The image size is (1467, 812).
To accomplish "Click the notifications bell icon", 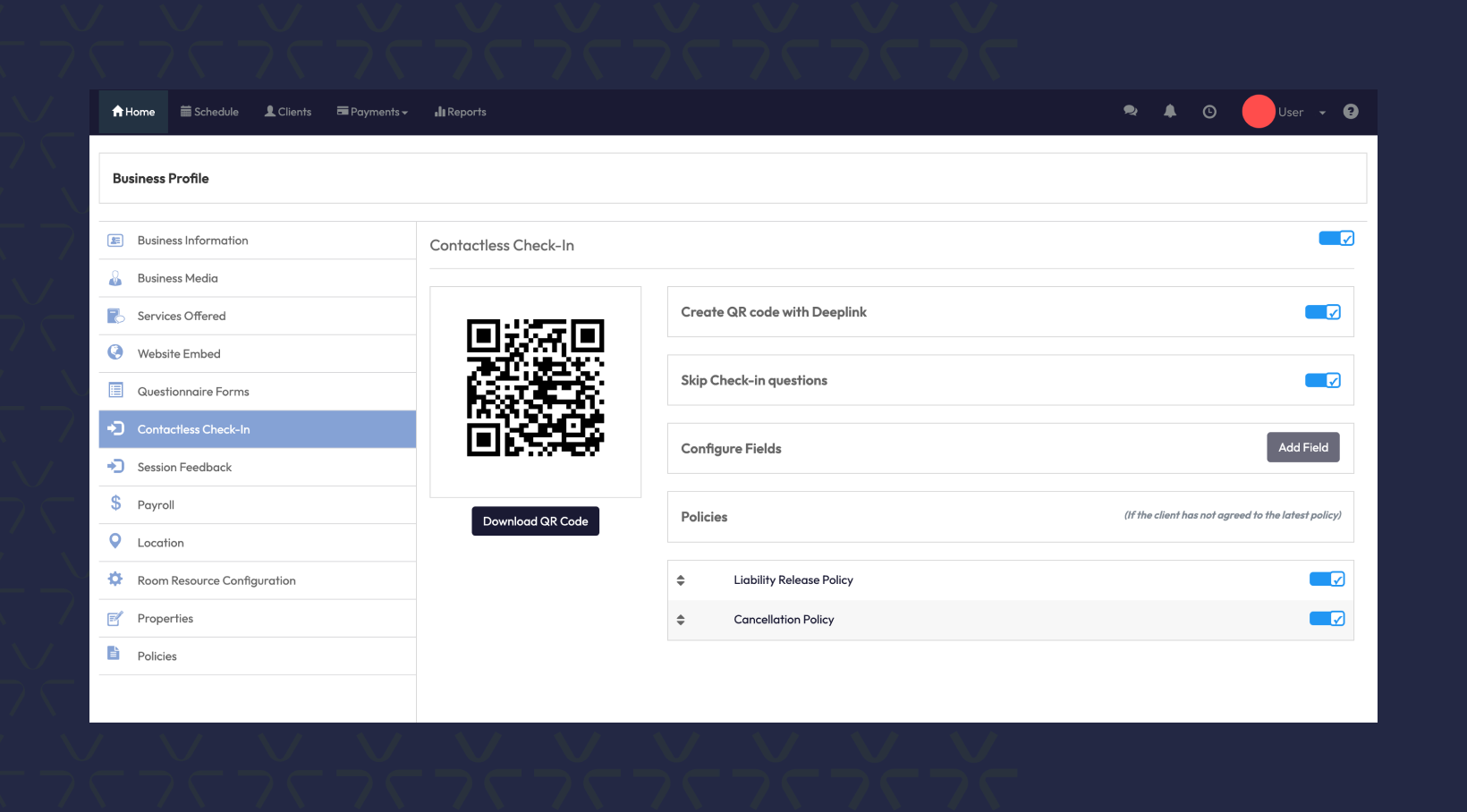I will coord(1170,111).
